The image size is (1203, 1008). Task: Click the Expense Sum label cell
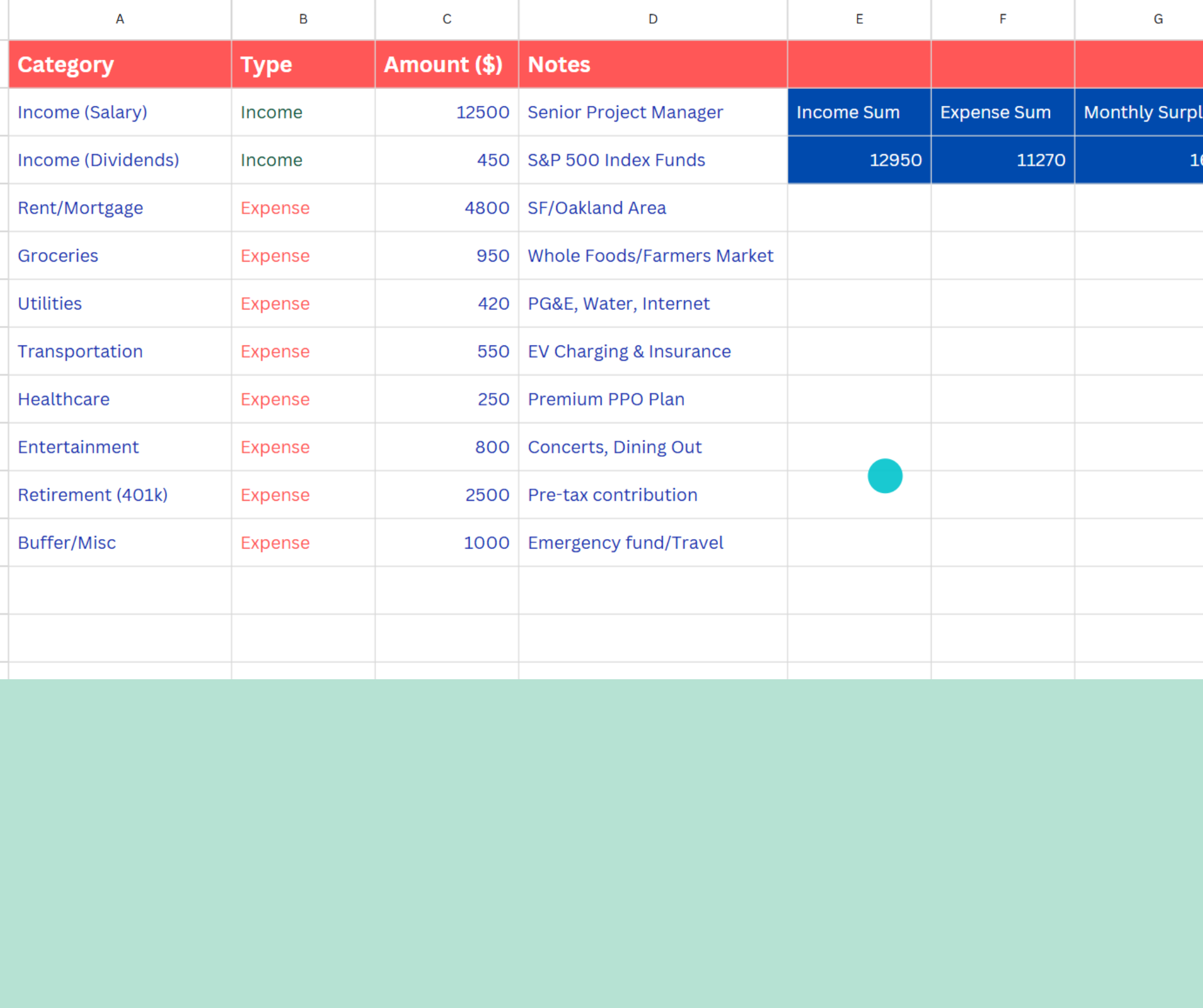(1003, 112)
